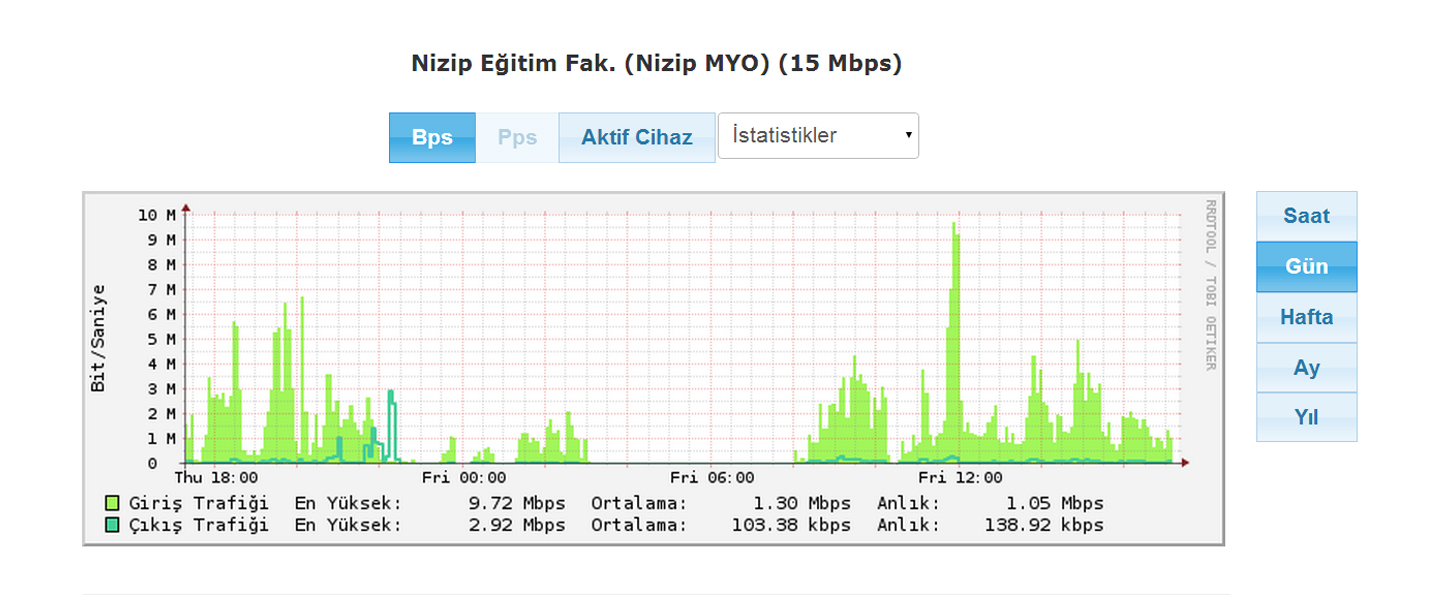
Task: Switch to the Hafta view
Action: (x=1306, y=317)
